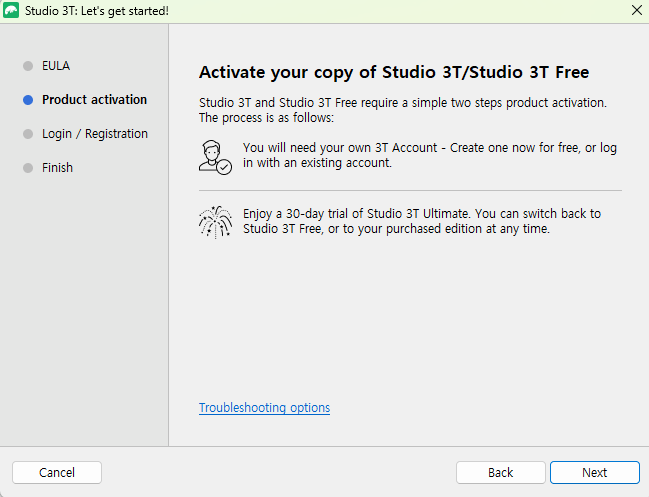649x497 pixels.
Task: Click the blue Product activation bullet
Action: 28,100
